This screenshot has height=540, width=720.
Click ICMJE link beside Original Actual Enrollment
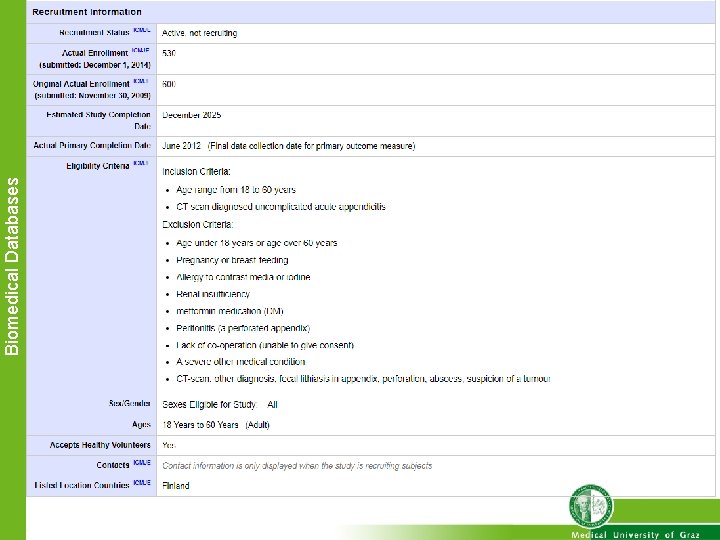pyautogui.click(x=141, y=81)
